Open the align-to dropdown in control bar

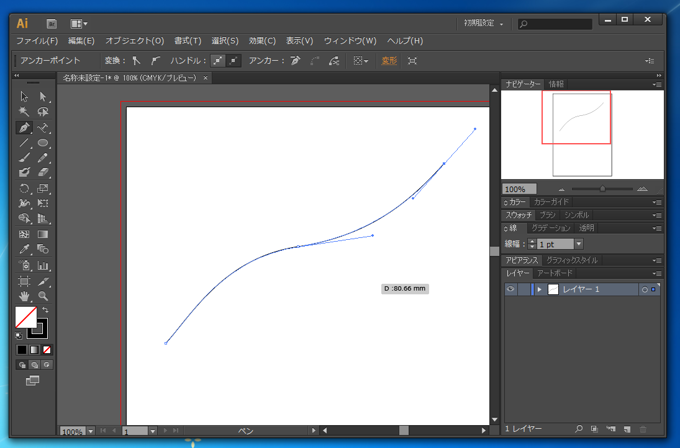point(360,61)
